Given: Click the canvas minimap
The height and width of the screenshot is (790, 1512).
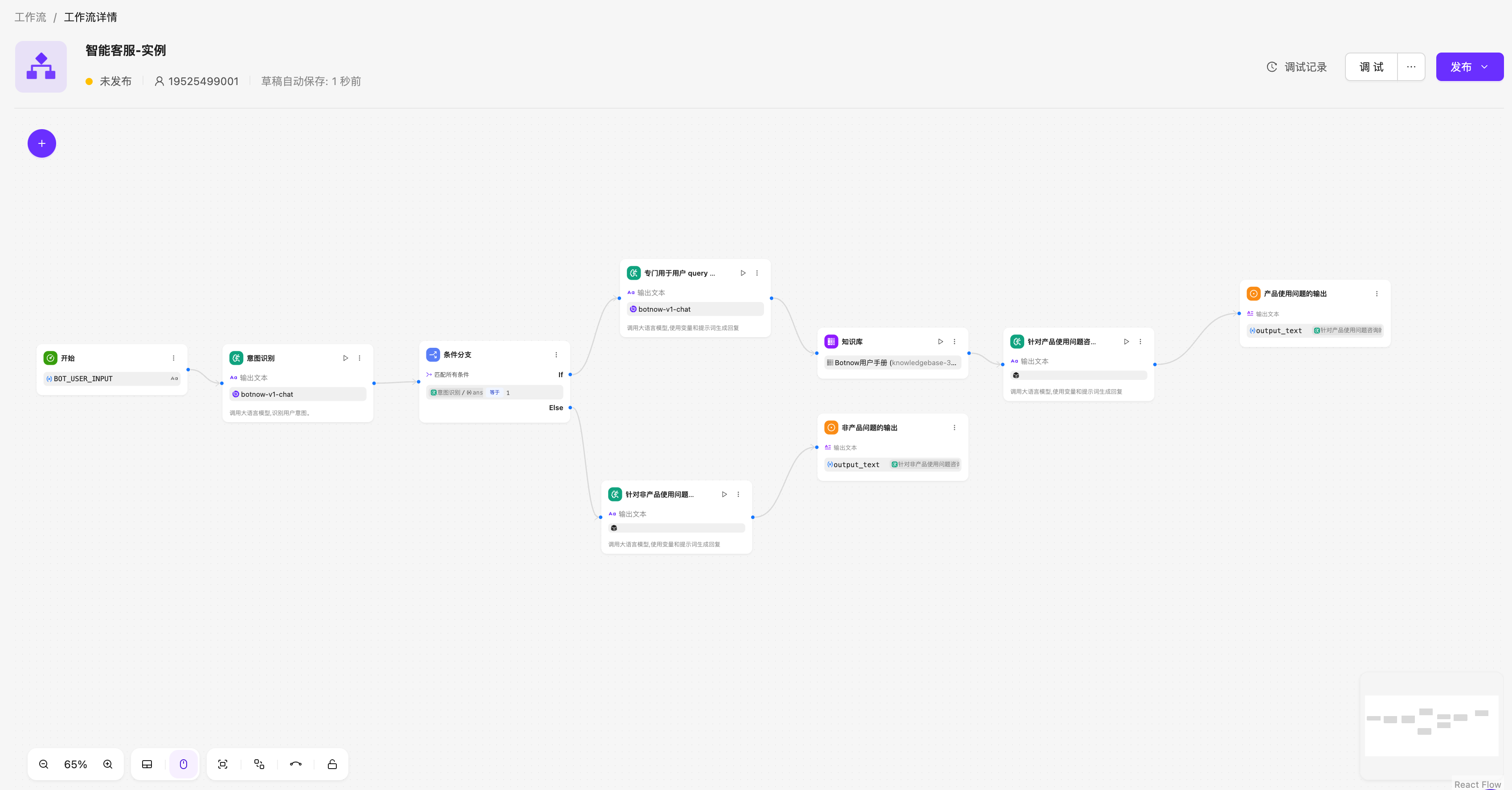Looking at the screenshot, I should pyautogui.click(x=1431, y=725).
